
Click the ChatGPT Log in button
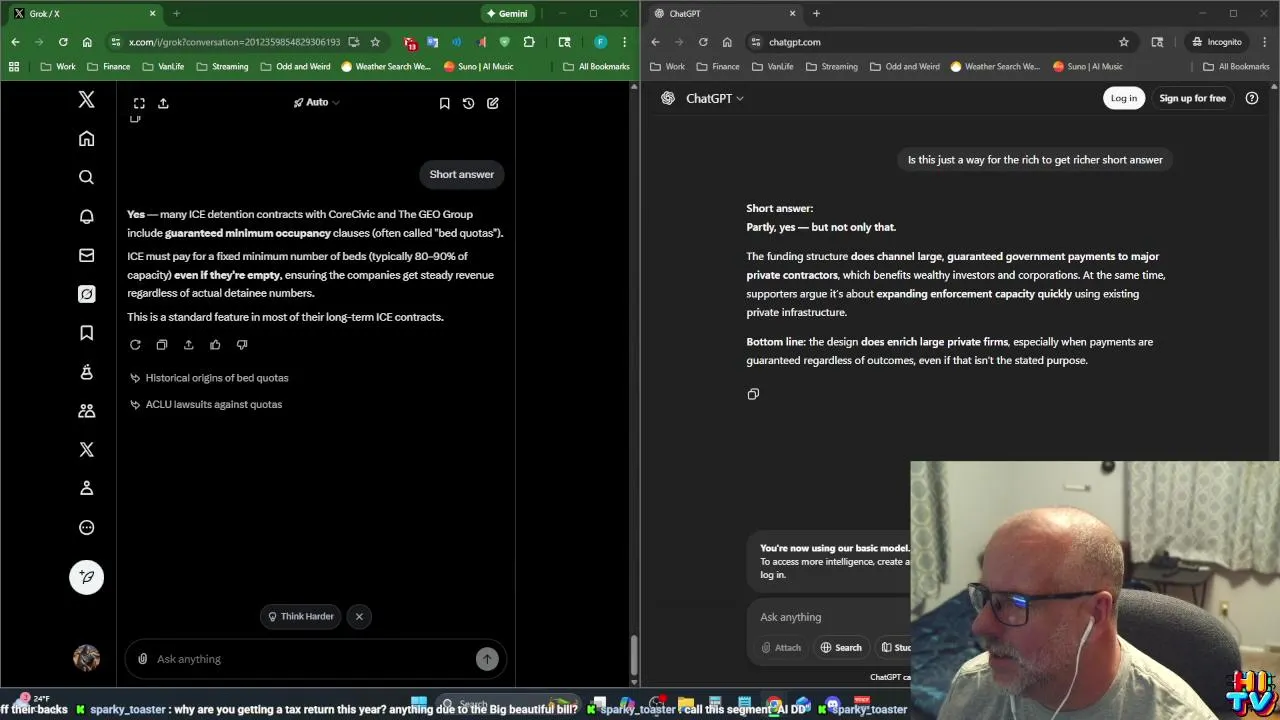[1124, 98]
